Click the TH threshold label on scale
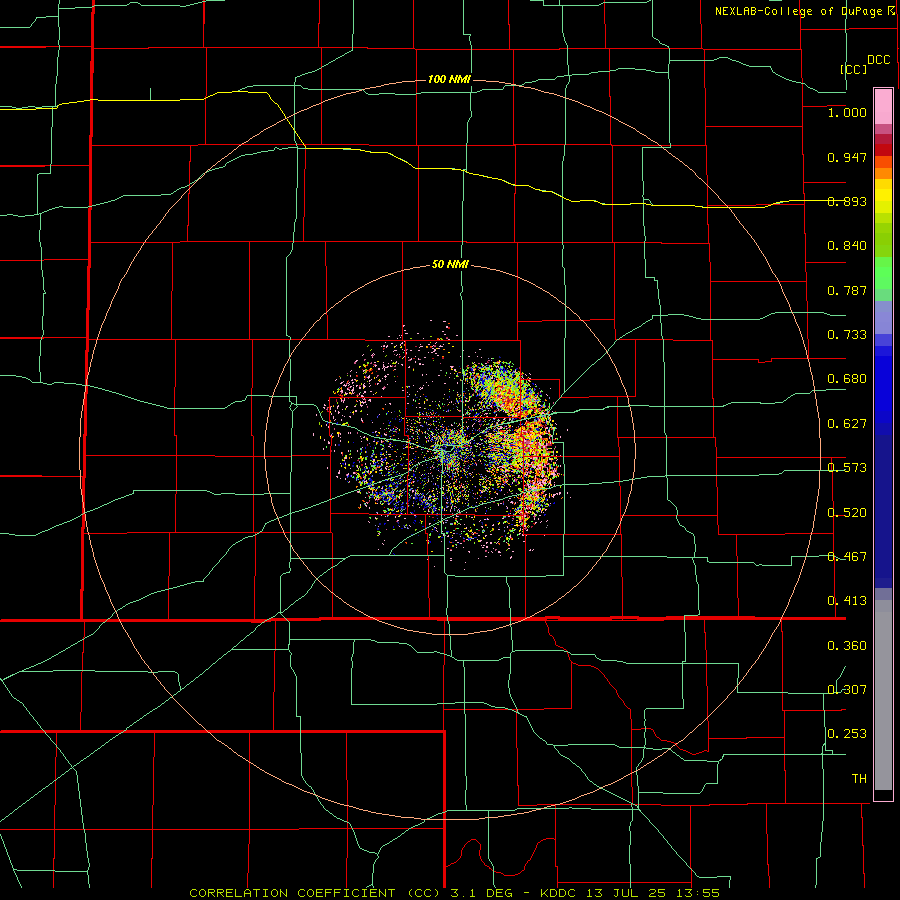900x900 pixels. click(x=859, y=779)
